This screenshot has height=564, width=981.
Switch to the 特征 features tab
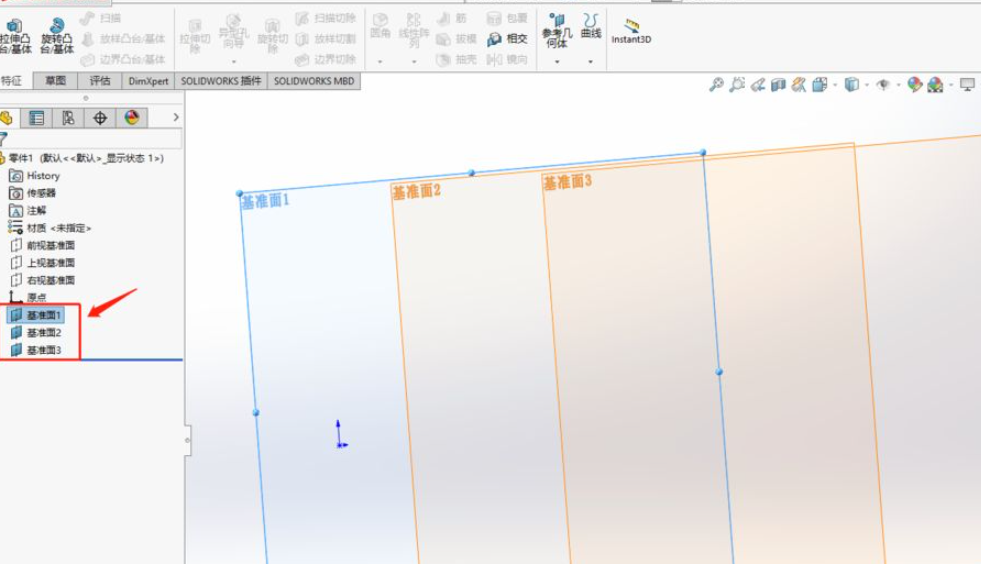pos(14,81)
